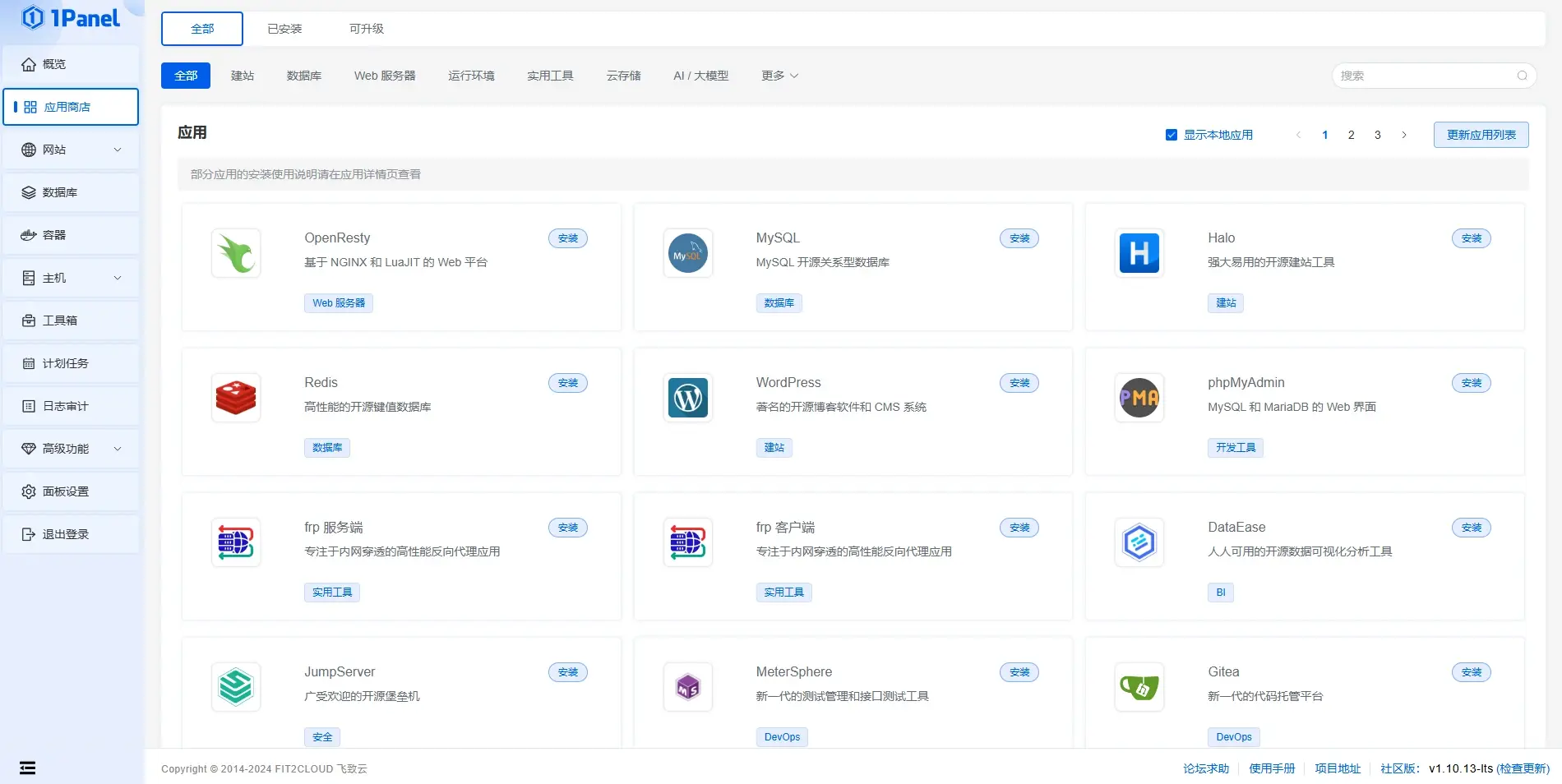Click the 容器 docker whale icon
Screen dimensions: 1562x784
click(29, 235)
